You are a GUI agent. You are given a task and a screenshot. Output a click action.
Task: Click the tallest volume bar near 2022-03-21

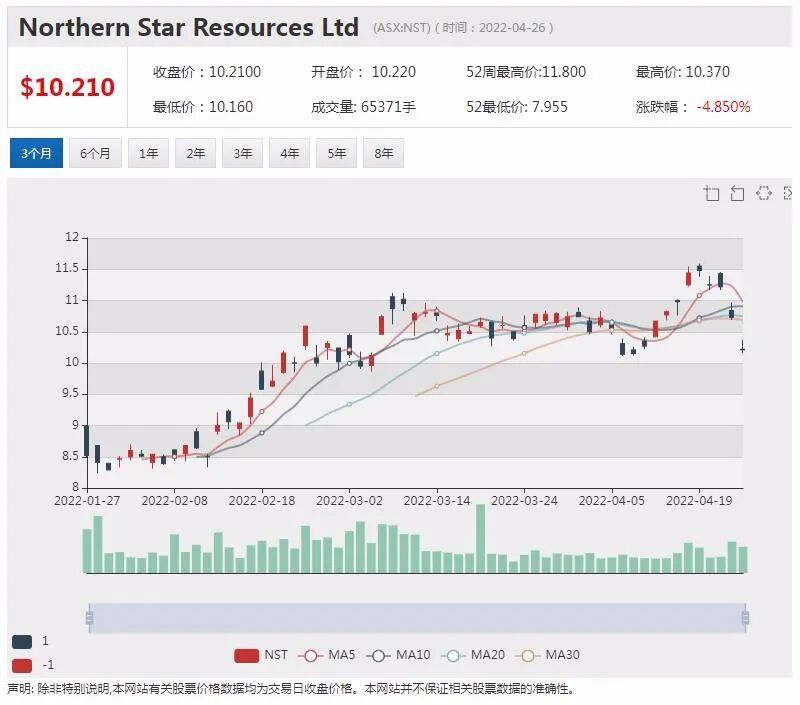pyautogui.click(x=481, y=538)
